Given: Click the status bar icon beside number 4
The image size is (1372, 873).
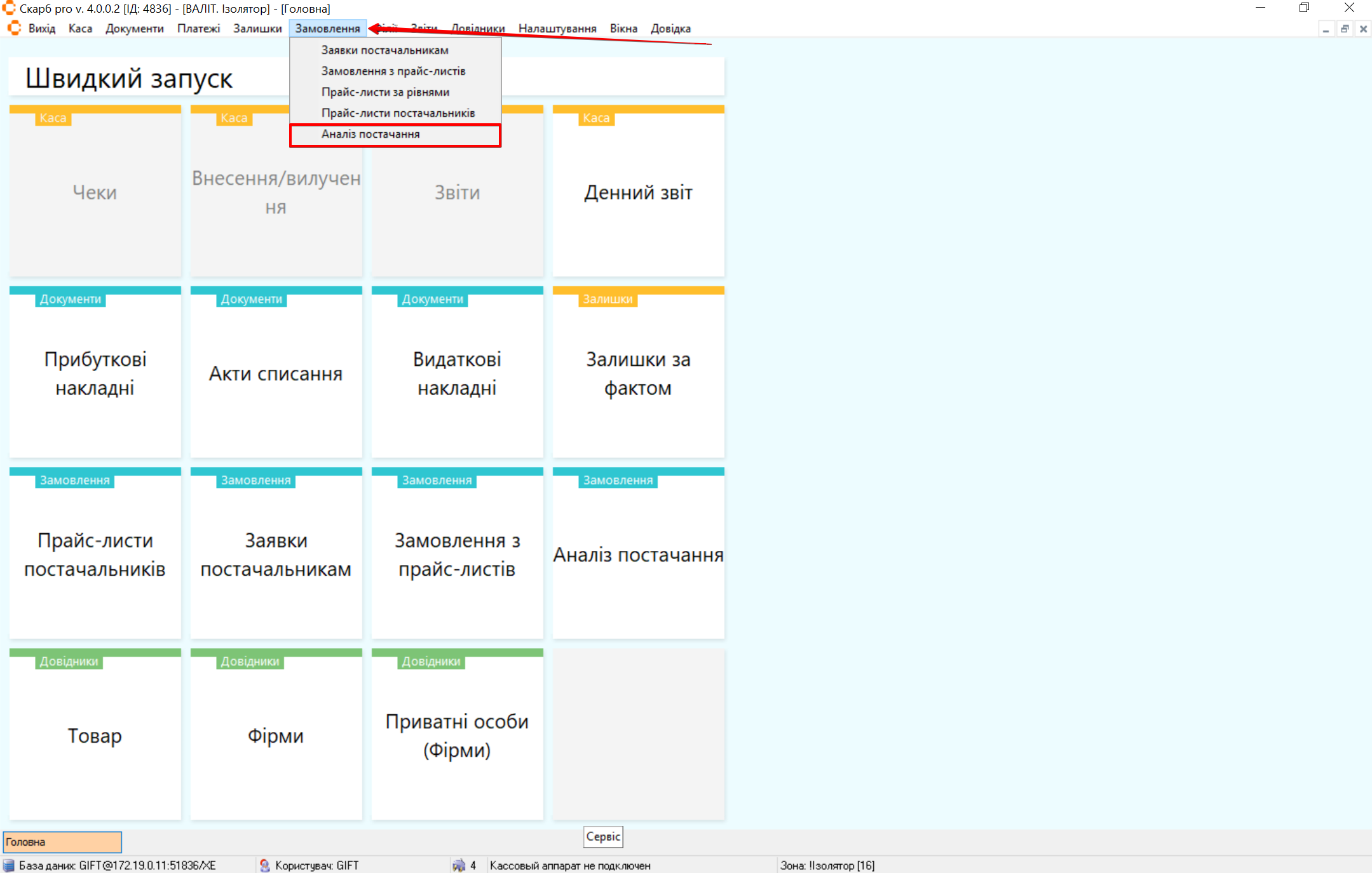Looking at the screenshot, I should [x=458, y=865].
